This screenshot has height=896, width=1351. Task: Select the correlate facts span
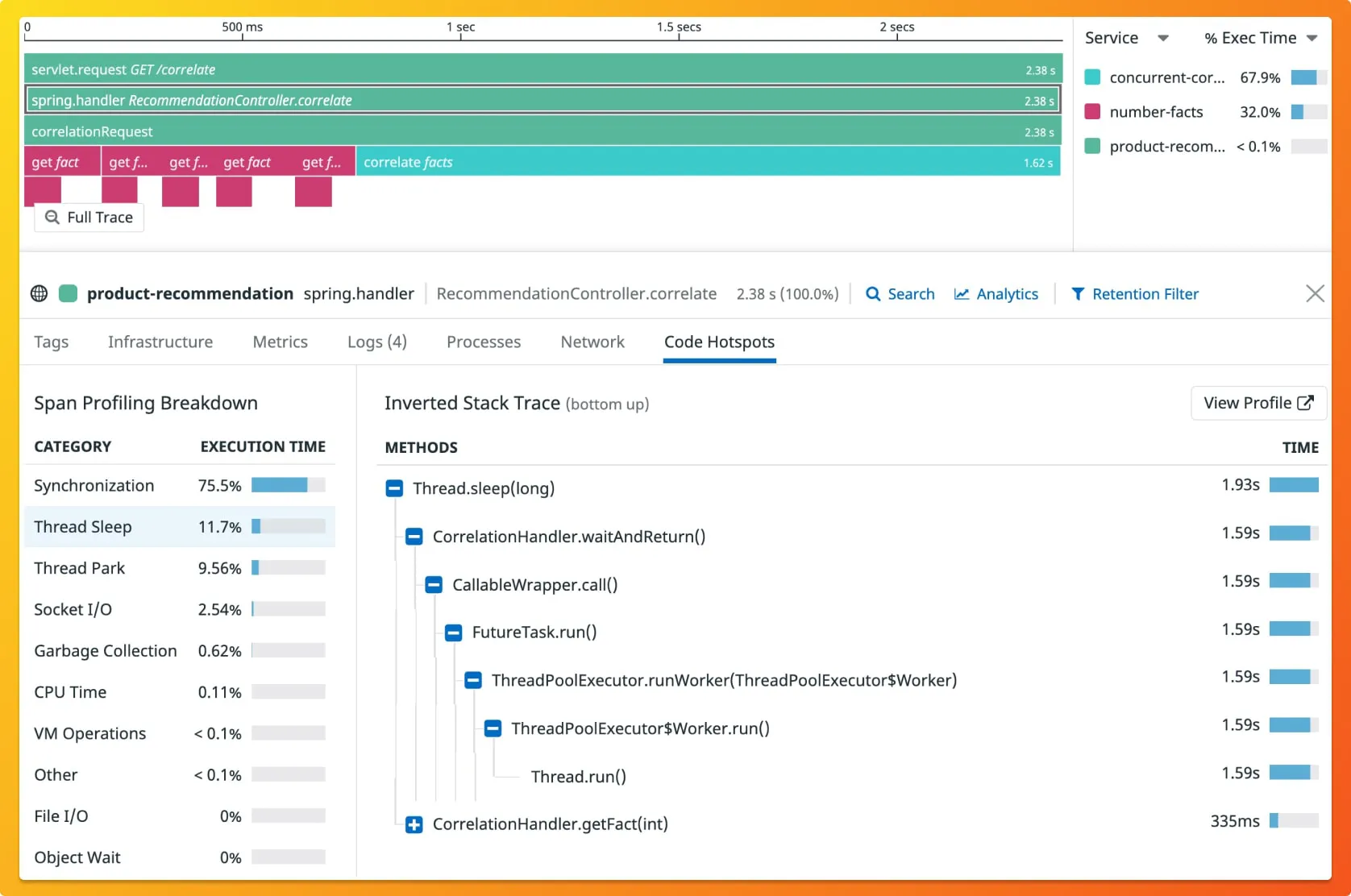[x=709, y=162]
